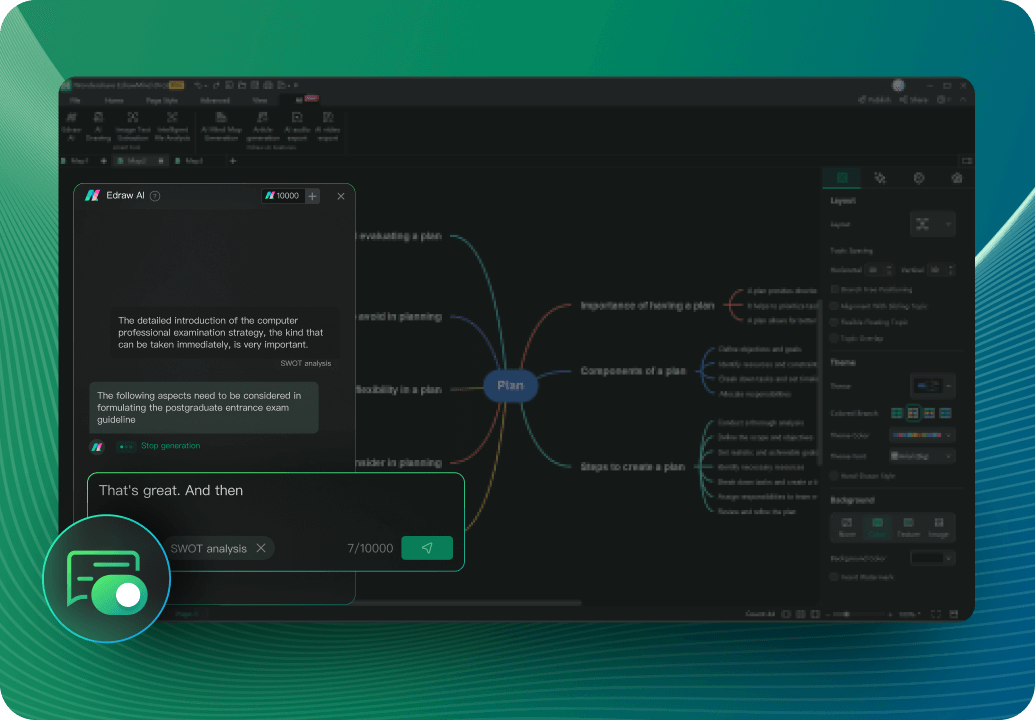
Task: Open the Background Color dropdown
Action: point(932,558)
